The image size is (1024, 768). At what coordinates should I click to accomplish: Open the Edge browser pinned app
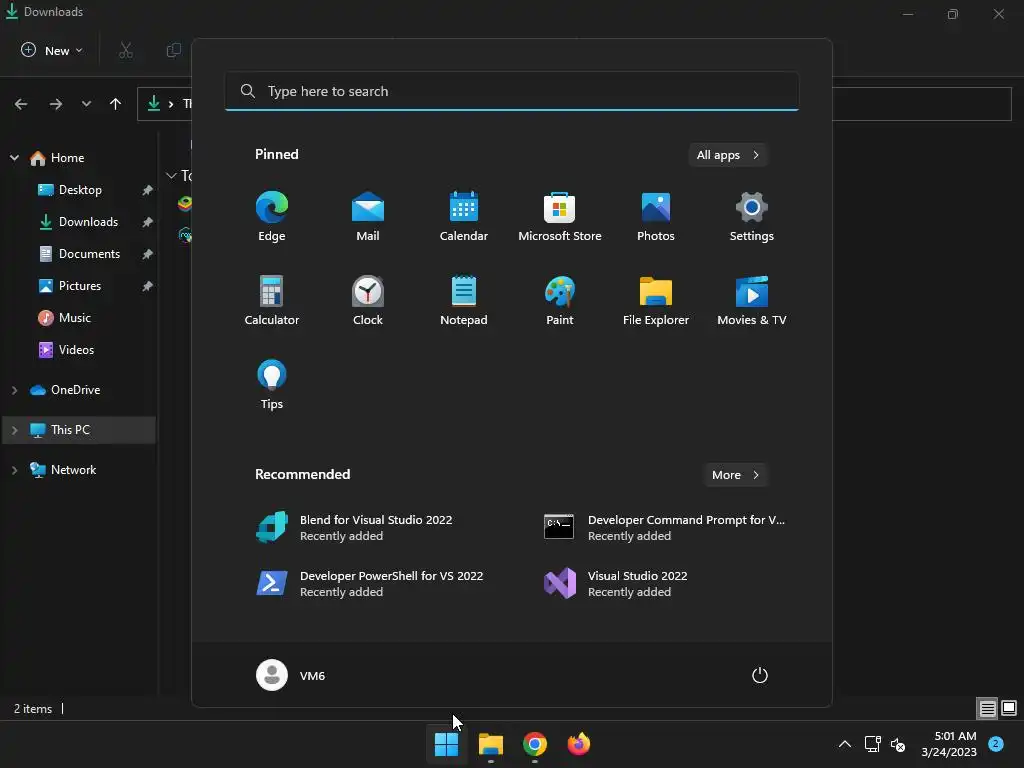[272, 216]
